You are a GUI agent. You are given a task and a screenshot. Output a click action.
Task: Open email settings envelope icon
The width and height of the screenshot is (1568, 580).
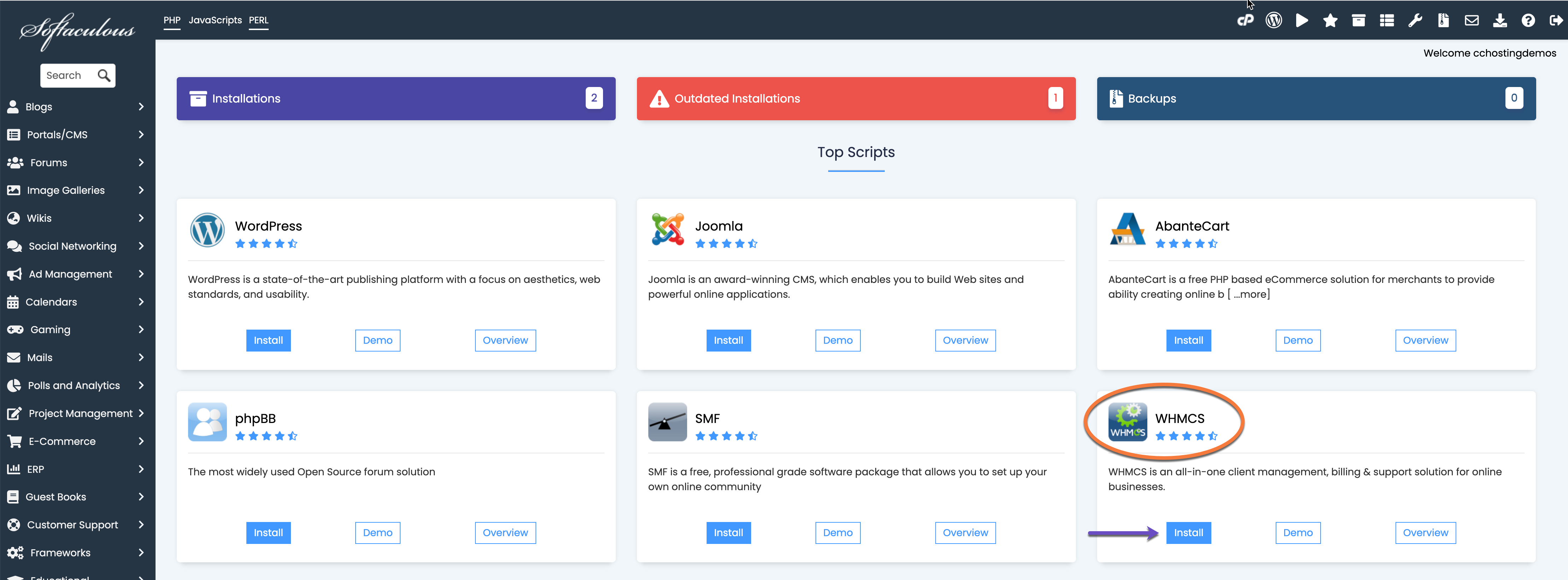coord(1471,21)
